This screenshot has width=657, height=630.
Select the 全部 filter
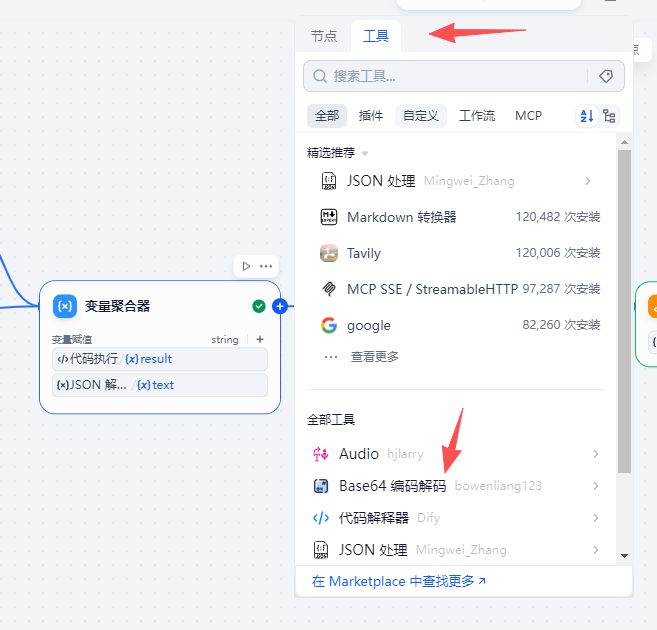coord(327,116)
